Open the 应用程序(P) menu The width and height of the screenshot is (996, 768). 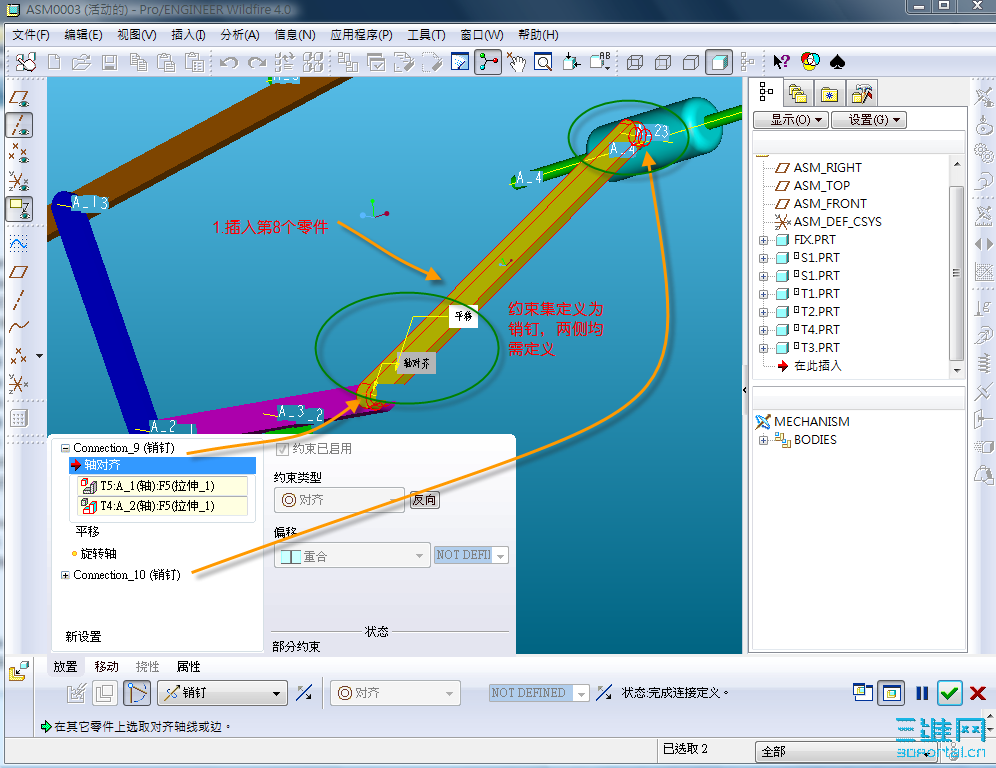point(361,35)
